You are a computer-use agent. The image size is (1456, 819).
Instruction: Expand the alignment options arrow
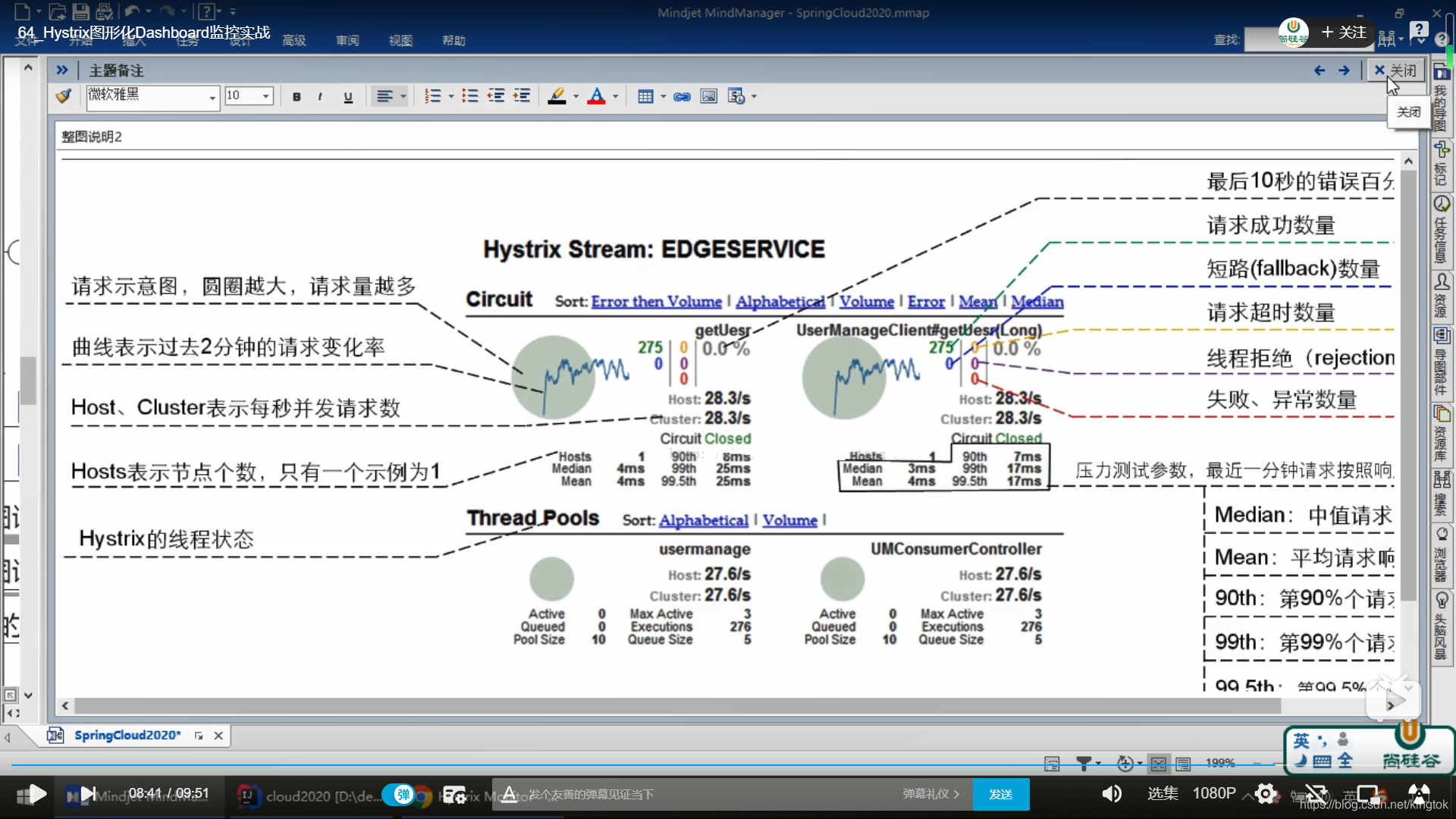tap(403, 96)
